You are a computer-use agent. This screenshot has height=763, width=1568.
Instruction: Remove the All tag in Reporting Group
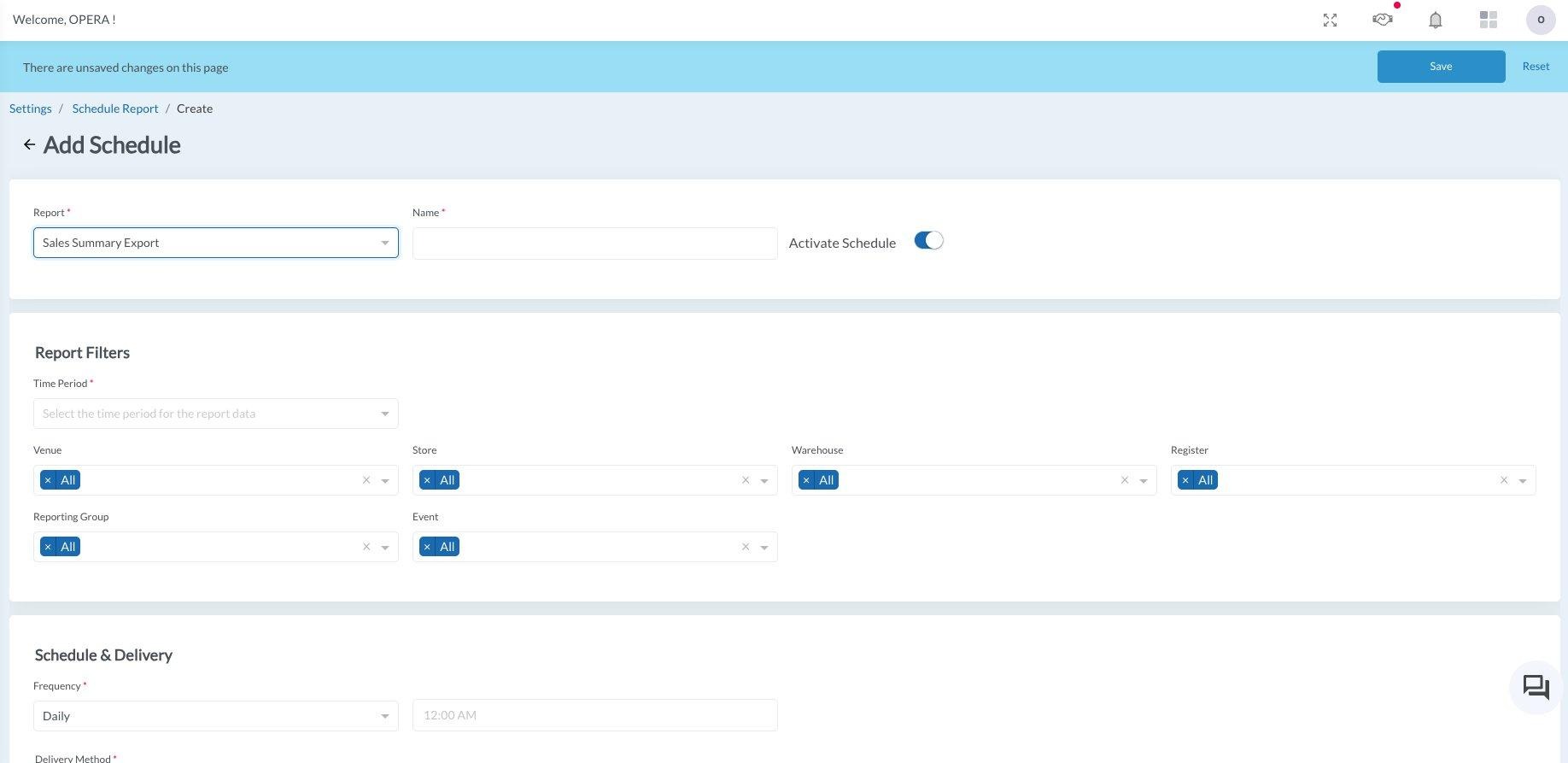[48, 547]
